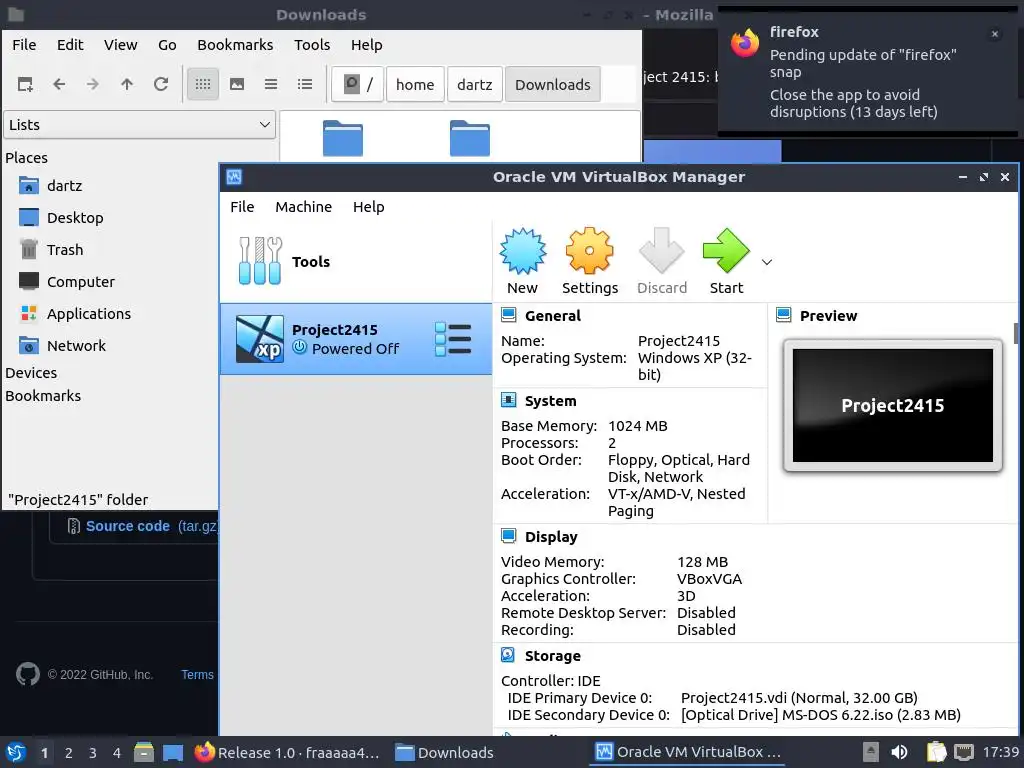1024x768 pixels.
Task: Click the Terms link on GitHub page
Action: point(197,675)
